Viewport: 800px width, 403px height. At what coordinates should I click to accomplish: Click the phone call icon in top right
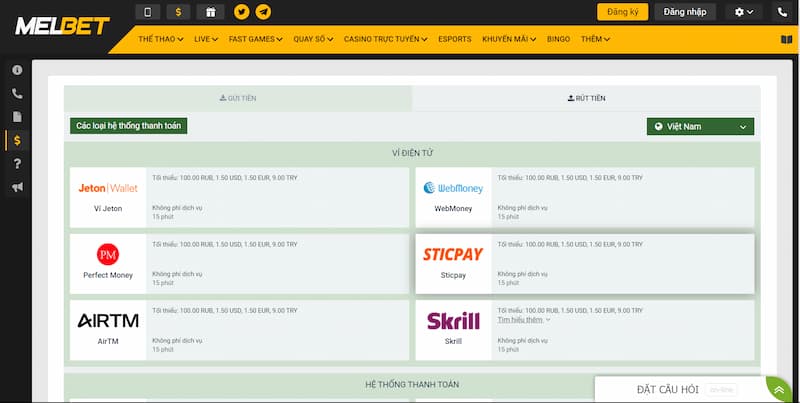tap(782, 13)
